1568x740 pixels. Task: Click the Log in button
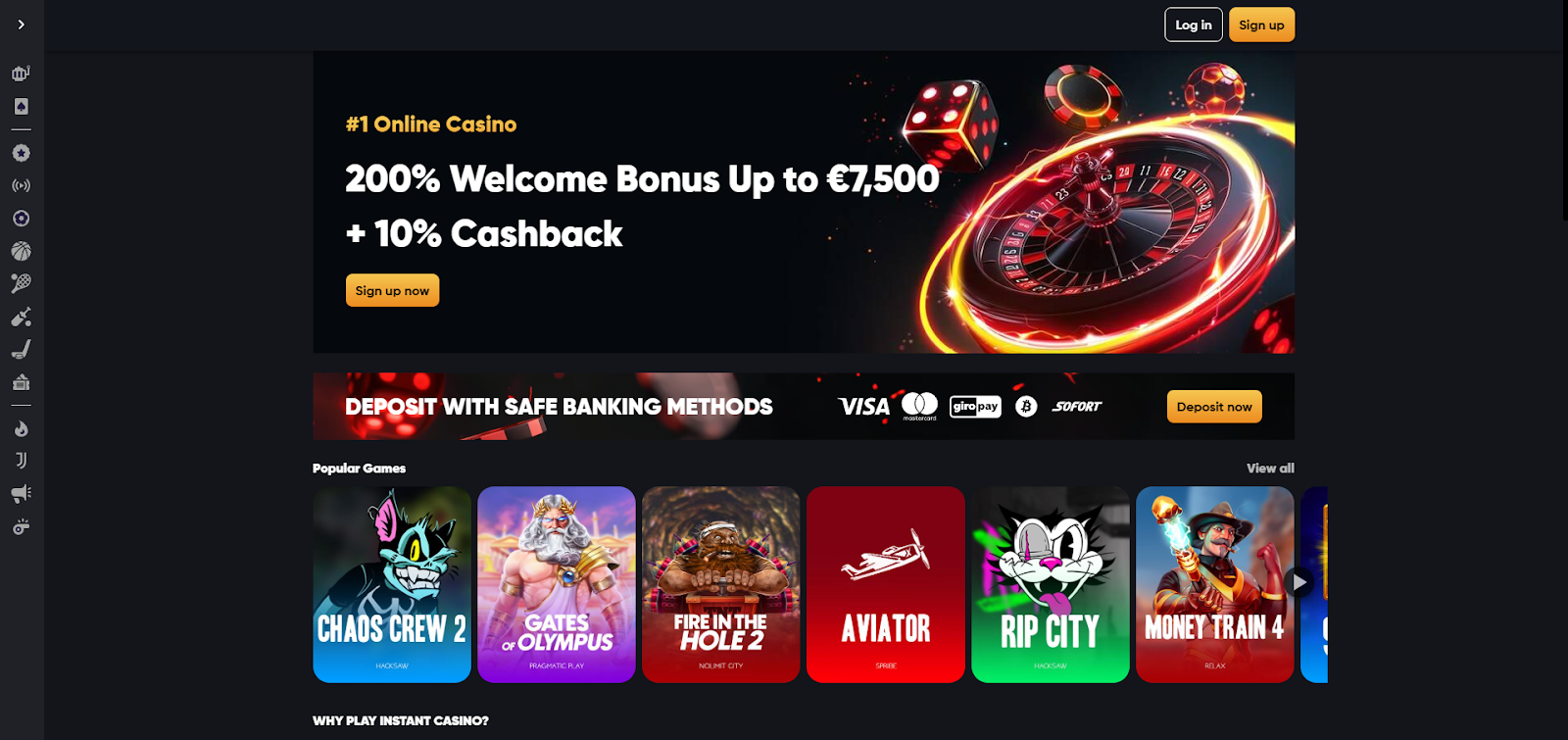pos(1194,25)
